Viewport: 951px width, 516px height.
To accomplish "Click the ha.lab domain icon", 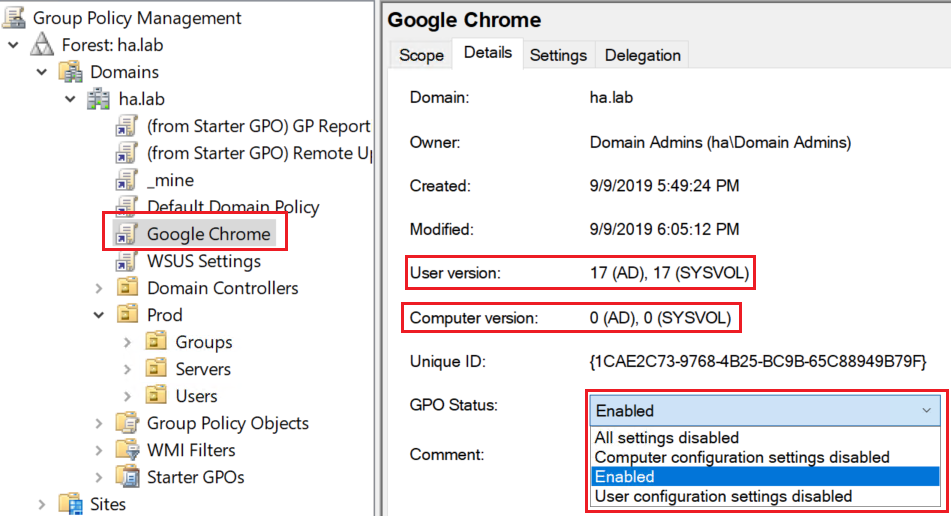I will coord(99,99).
